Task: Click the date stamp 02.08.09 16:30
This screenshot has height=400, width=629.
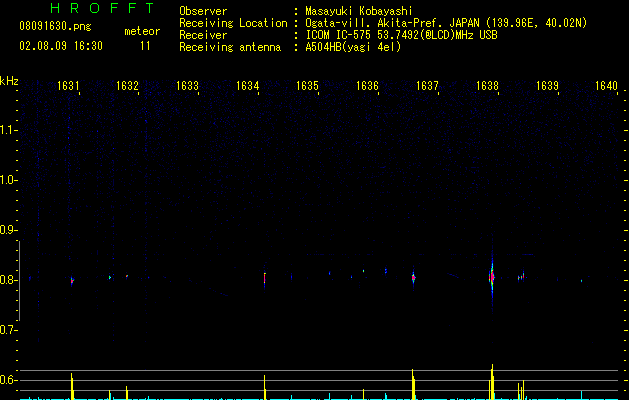Action: tap(61, 46)
